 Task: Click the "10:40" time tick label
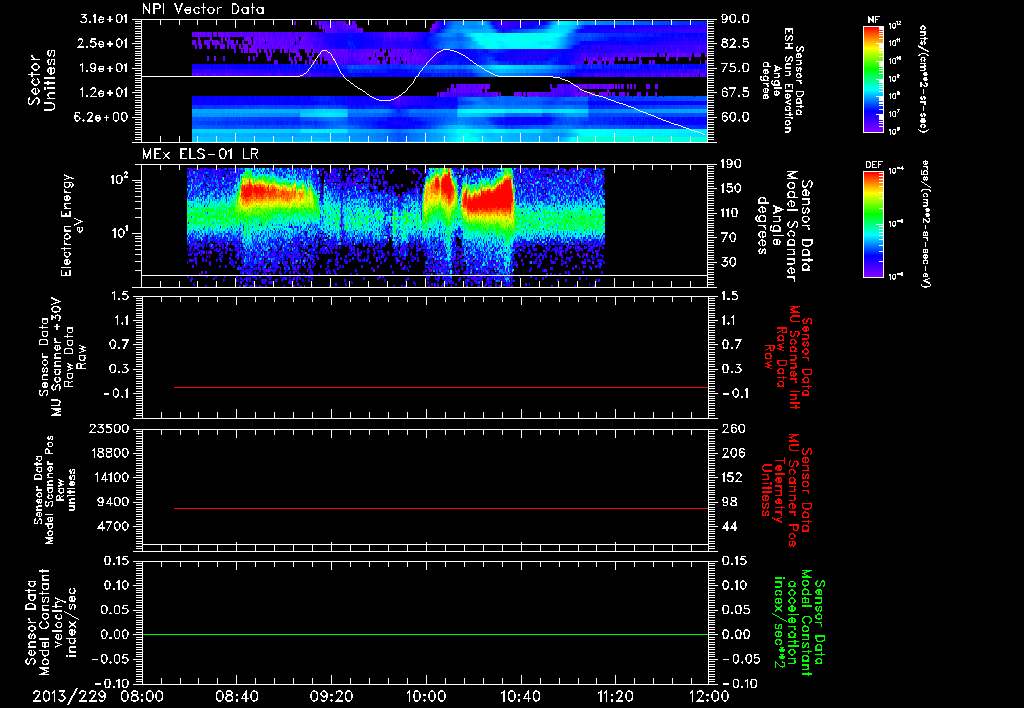tap(520, 696)
